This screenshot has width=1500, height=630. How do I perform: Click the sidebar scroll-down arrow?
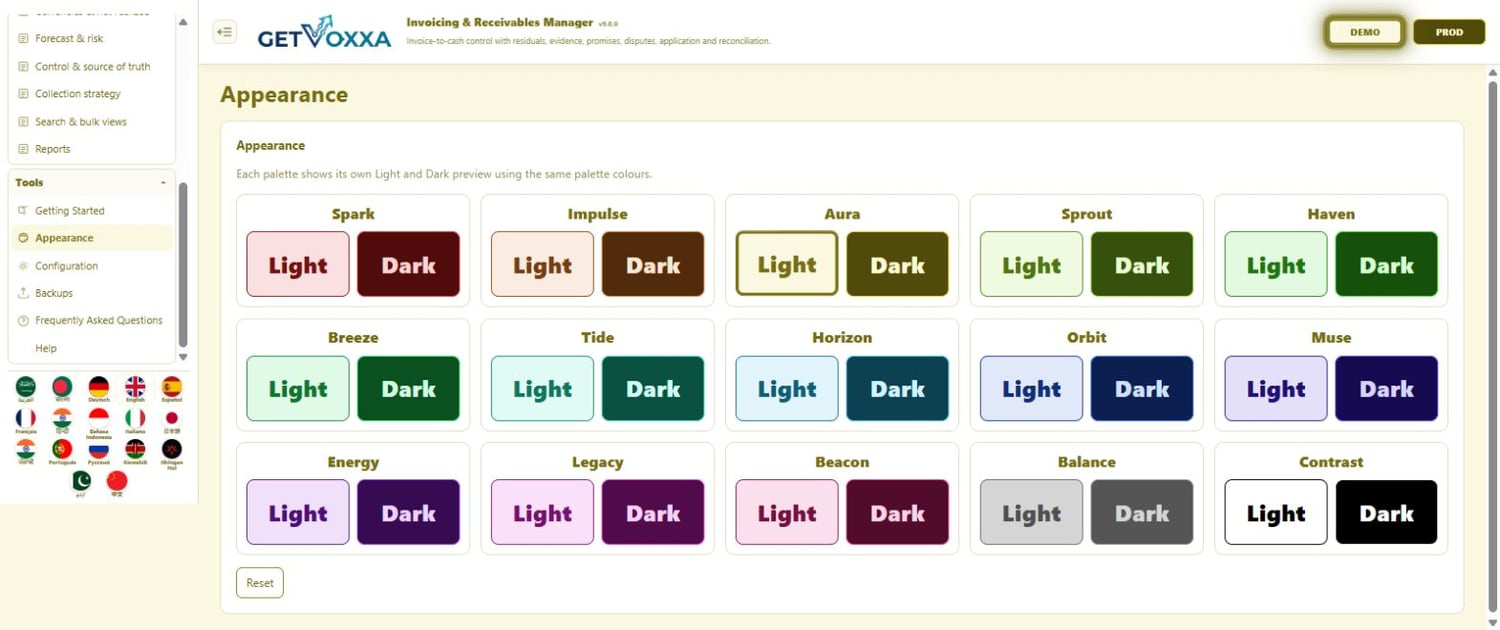click(182, 357)
